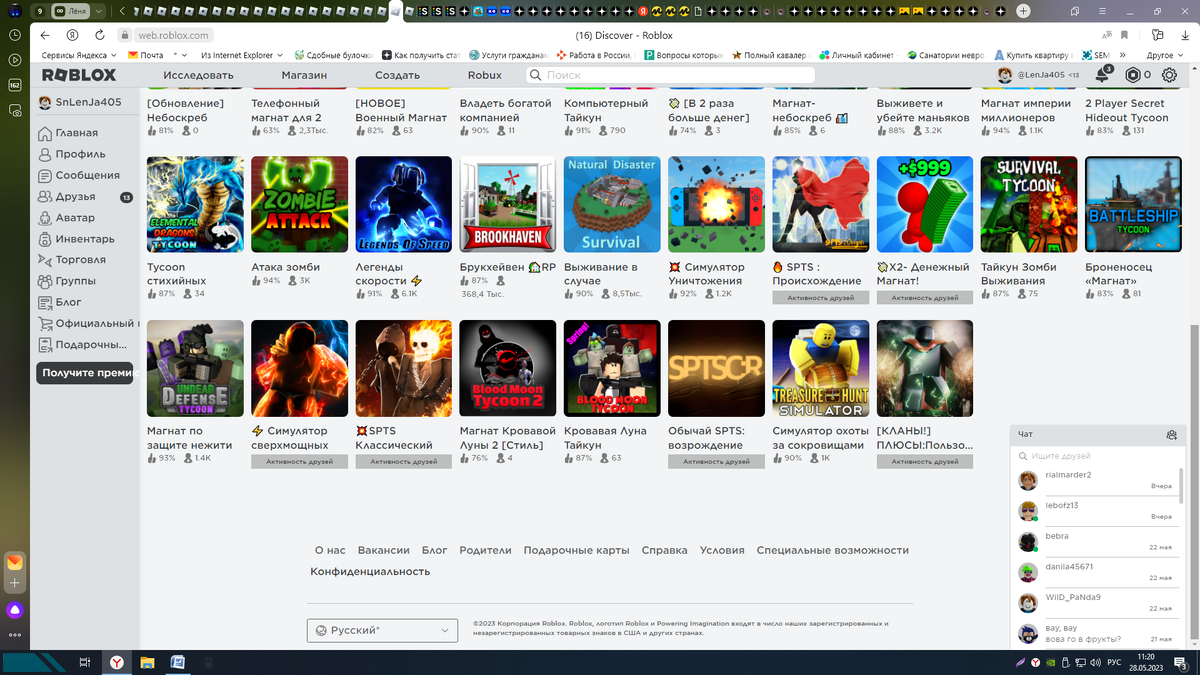Expand the Из Internet Explorer bookmarks folder
The image size is (1200, 675).
[241, 55]
